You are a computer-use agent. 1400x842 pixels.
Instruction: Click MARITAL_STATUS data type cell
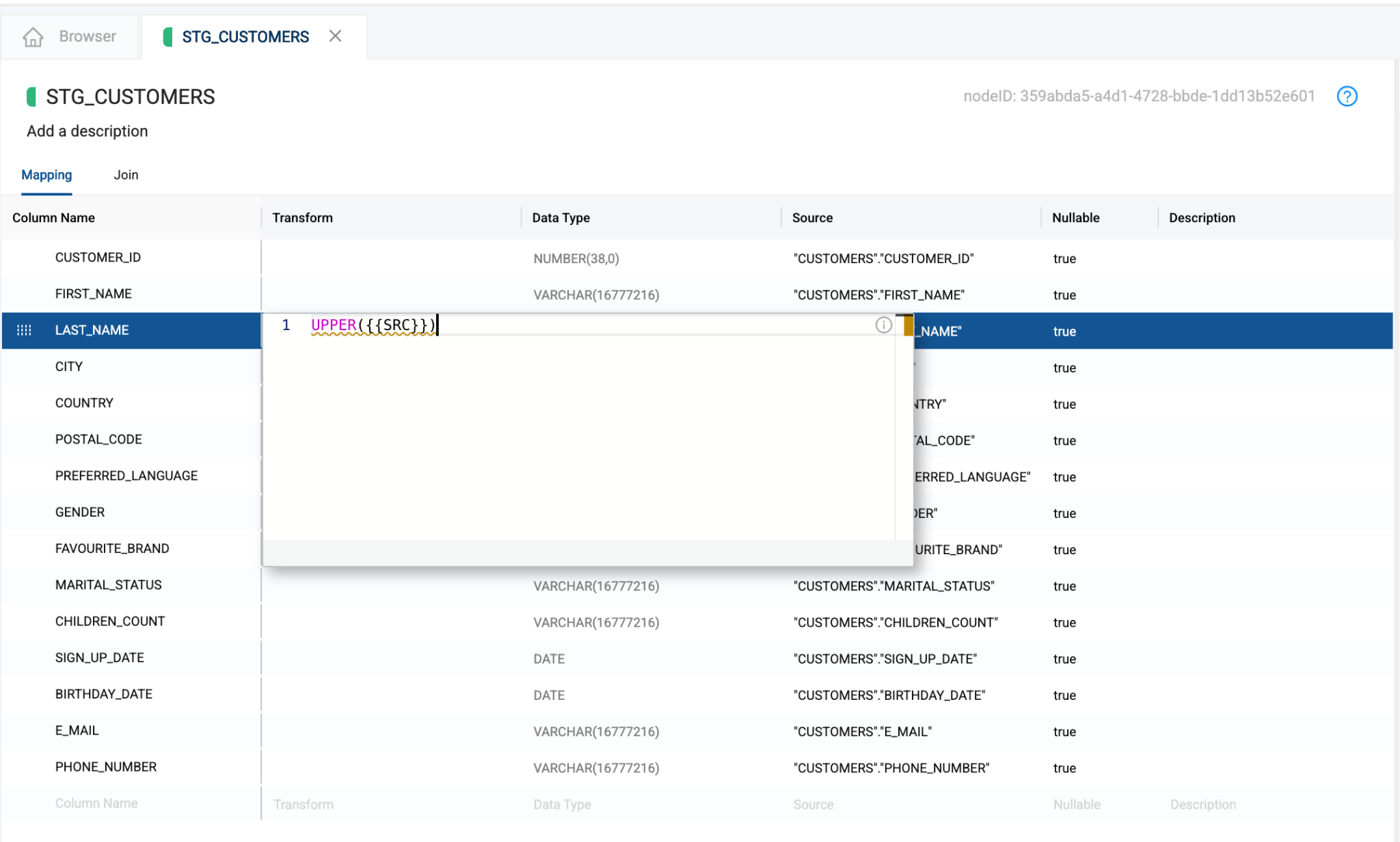596,586
